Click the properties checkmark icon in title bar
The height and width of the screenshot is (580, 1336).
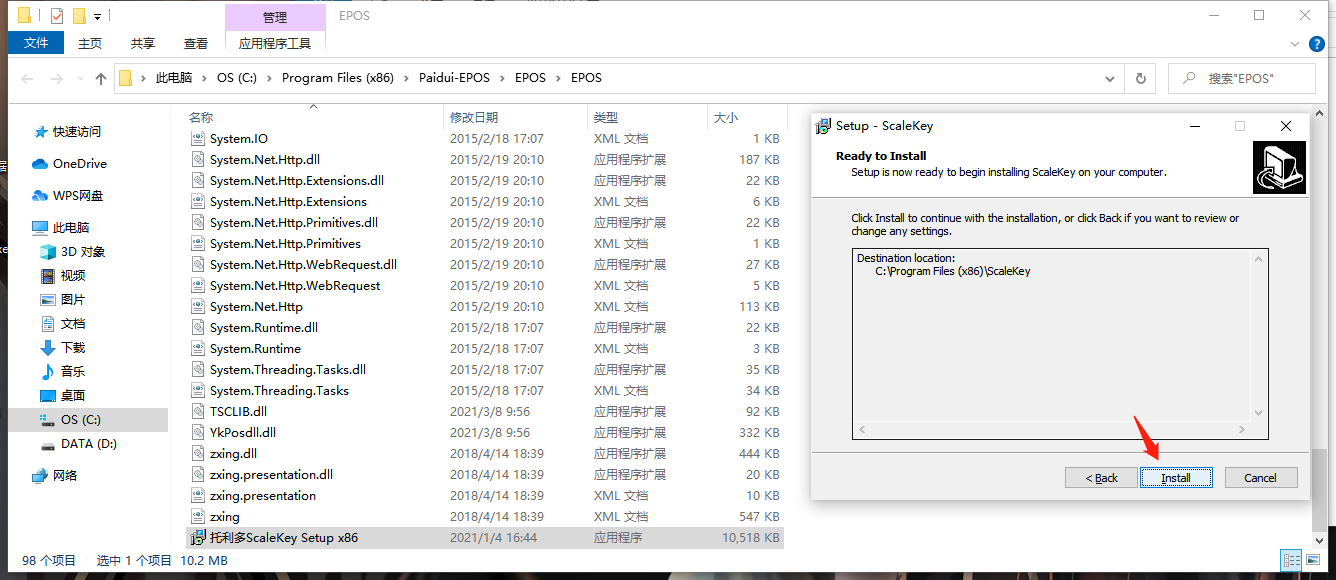point(56,16)
